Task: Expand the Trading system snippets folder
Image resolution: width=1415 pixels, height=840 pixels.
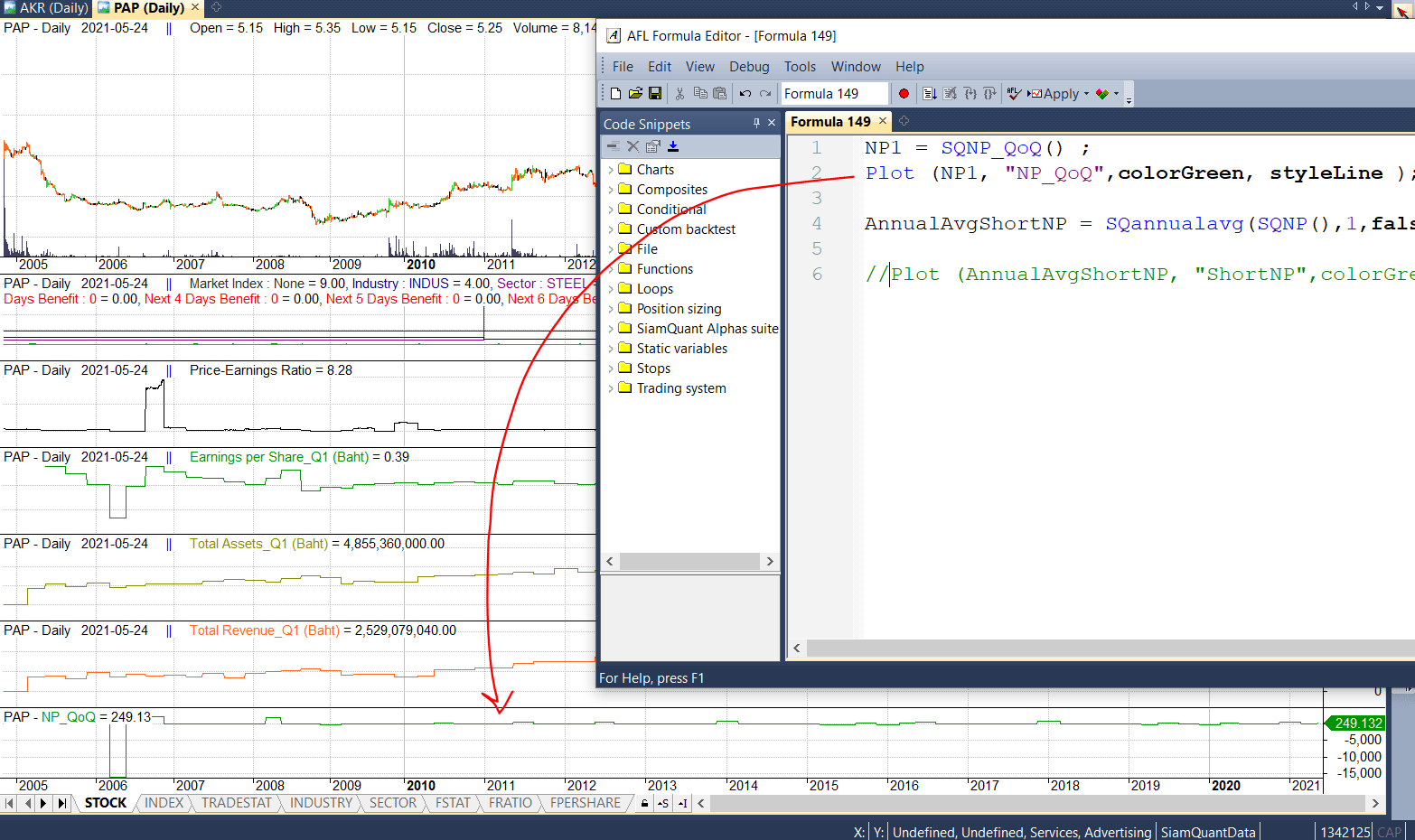Action: coord(611,388)
